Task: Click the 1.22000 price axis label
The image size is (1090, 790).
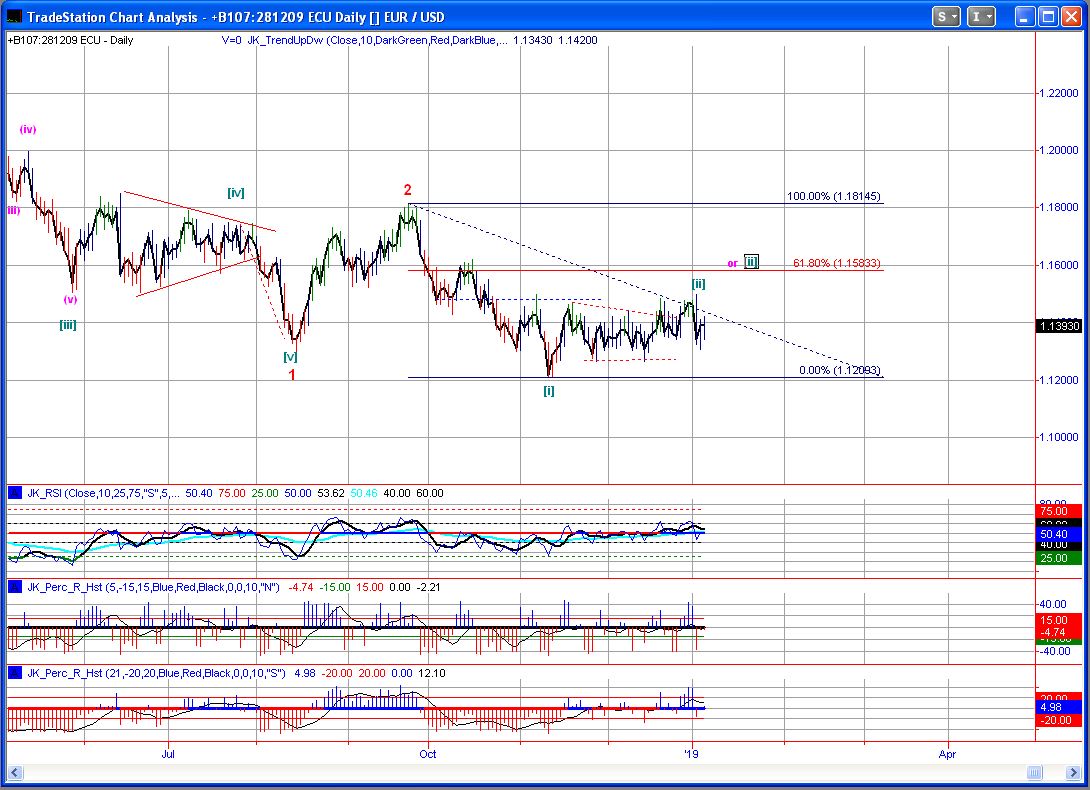Action: [x=1059, y=93]
